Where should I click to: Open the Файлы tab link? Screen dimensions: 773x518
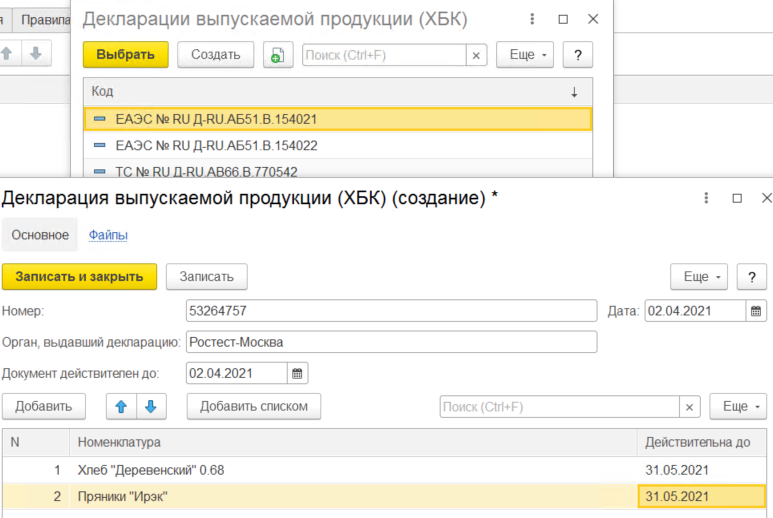[108, 235]
